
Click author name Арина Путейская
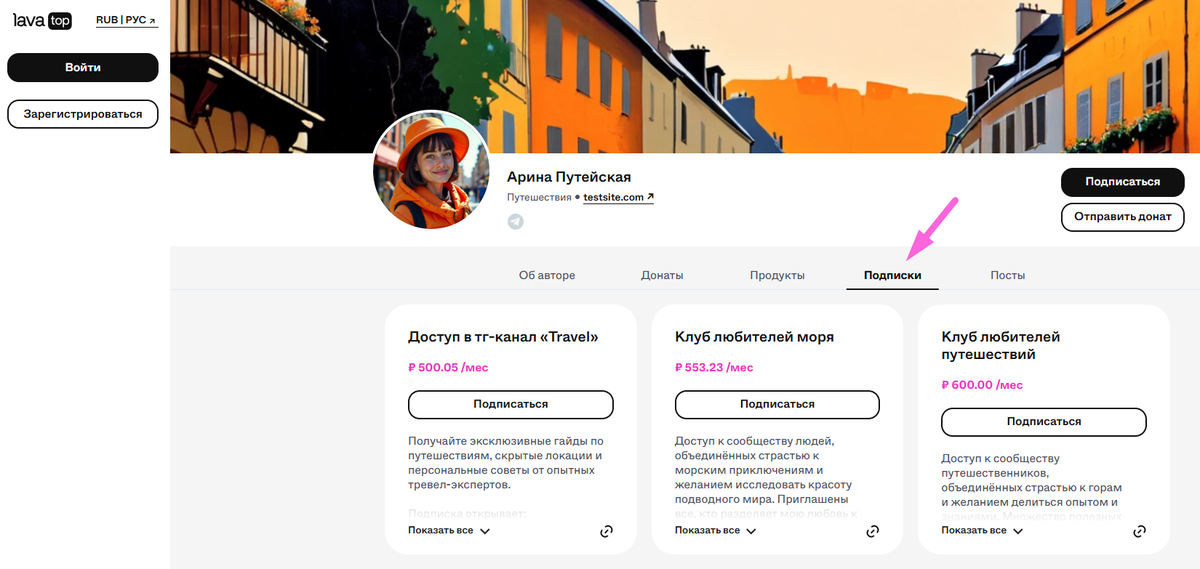click(569, 177)
